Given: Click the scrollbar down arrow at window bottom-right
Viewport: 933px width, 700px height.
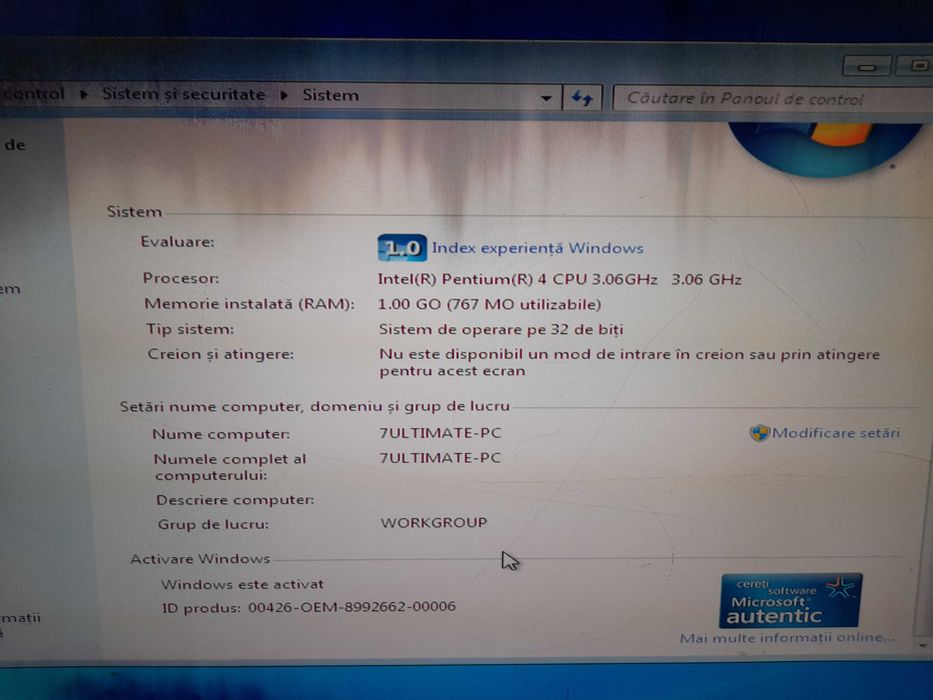Looking at the screenshot, I should point(923,645).
